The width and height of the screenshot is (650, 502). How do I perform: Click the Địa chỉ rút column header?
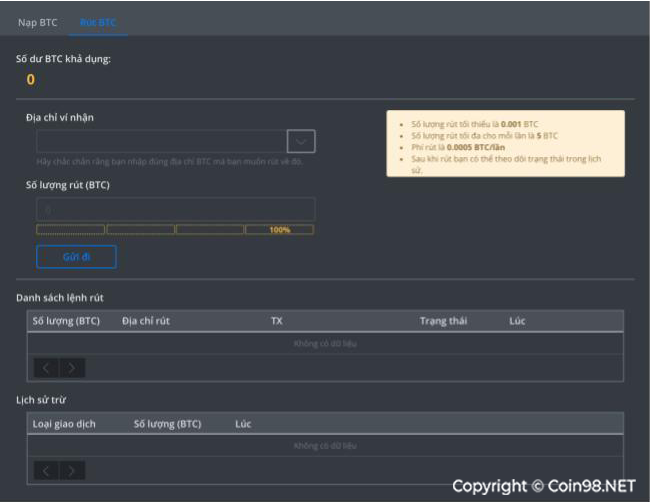[146, 321]
